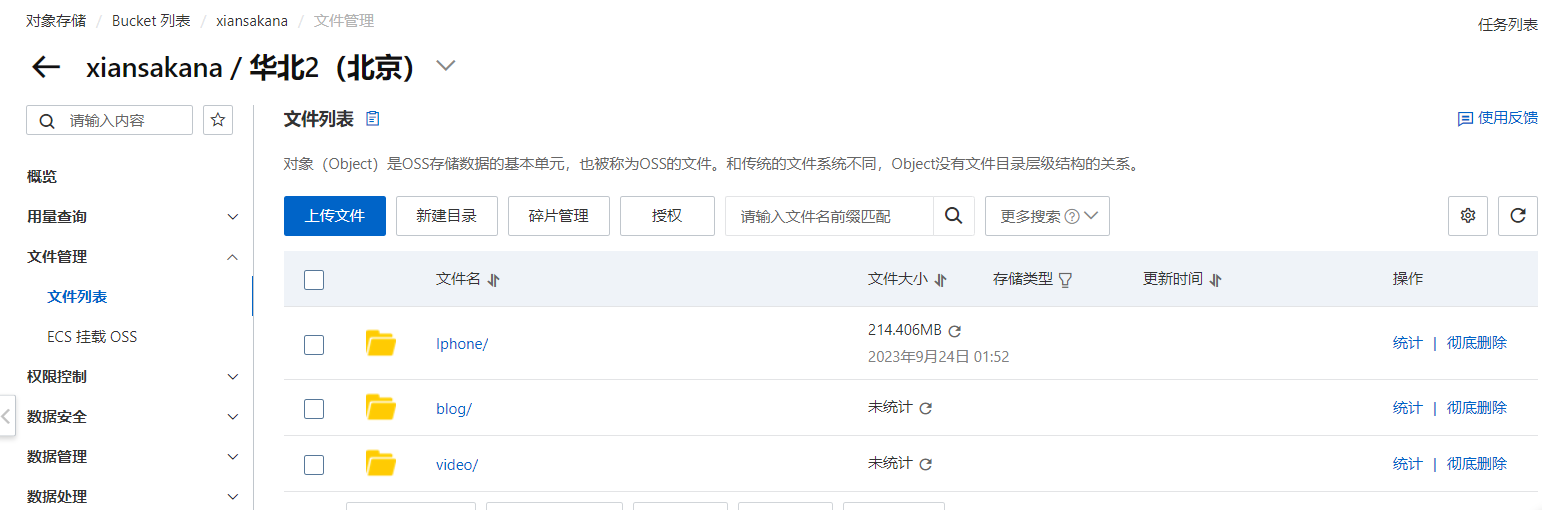The height and width of the screenshot is (510, 1542).
Task: Click the blue 上传文件 button
Action: (x=335, y=216)
